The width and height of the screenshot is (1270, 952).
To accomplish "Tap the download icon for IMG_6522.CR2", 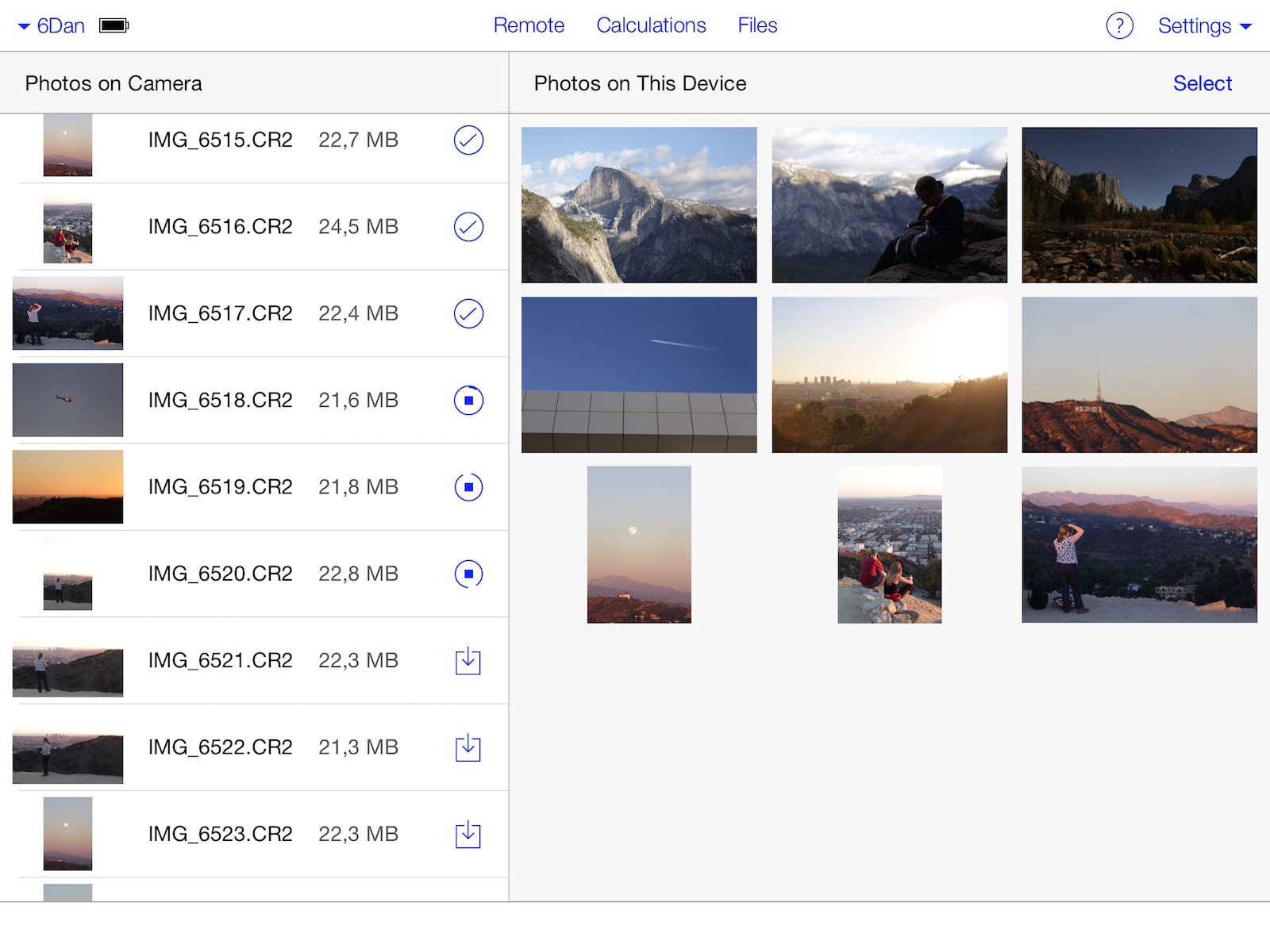I will tap(468, 747).
